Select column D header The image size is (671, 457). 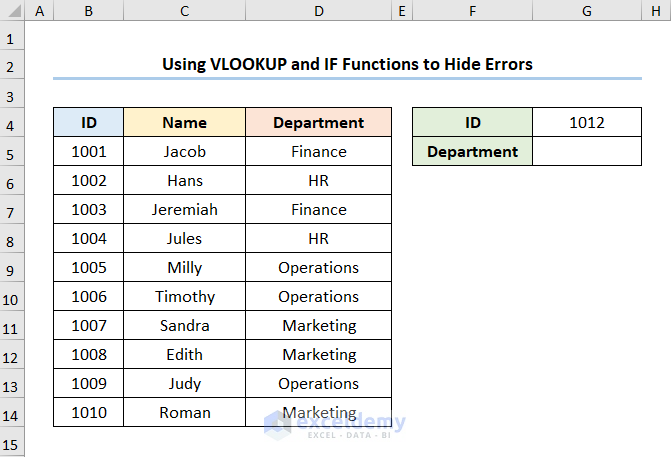coord(318,10)
